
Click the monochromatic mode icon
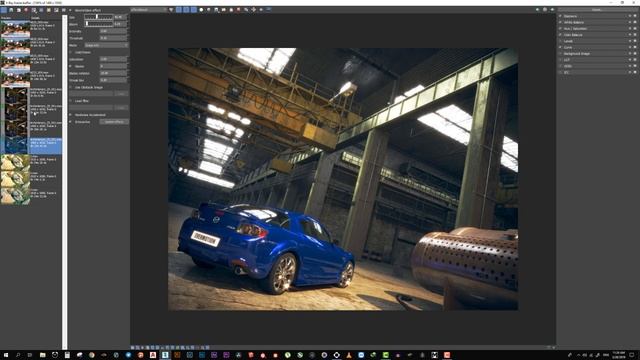(209, 9)
